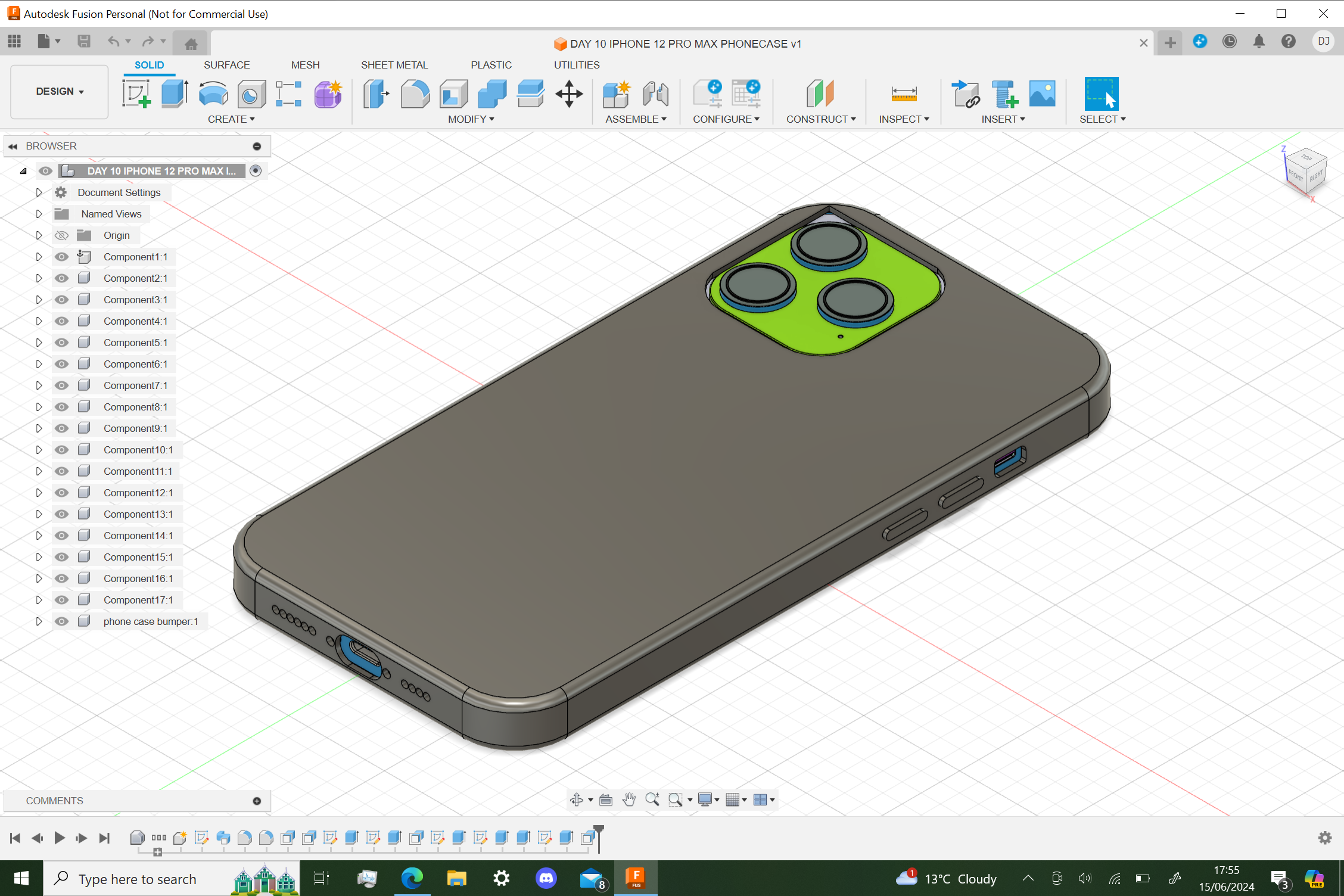Play the design timeline

(x=60, y=838)
